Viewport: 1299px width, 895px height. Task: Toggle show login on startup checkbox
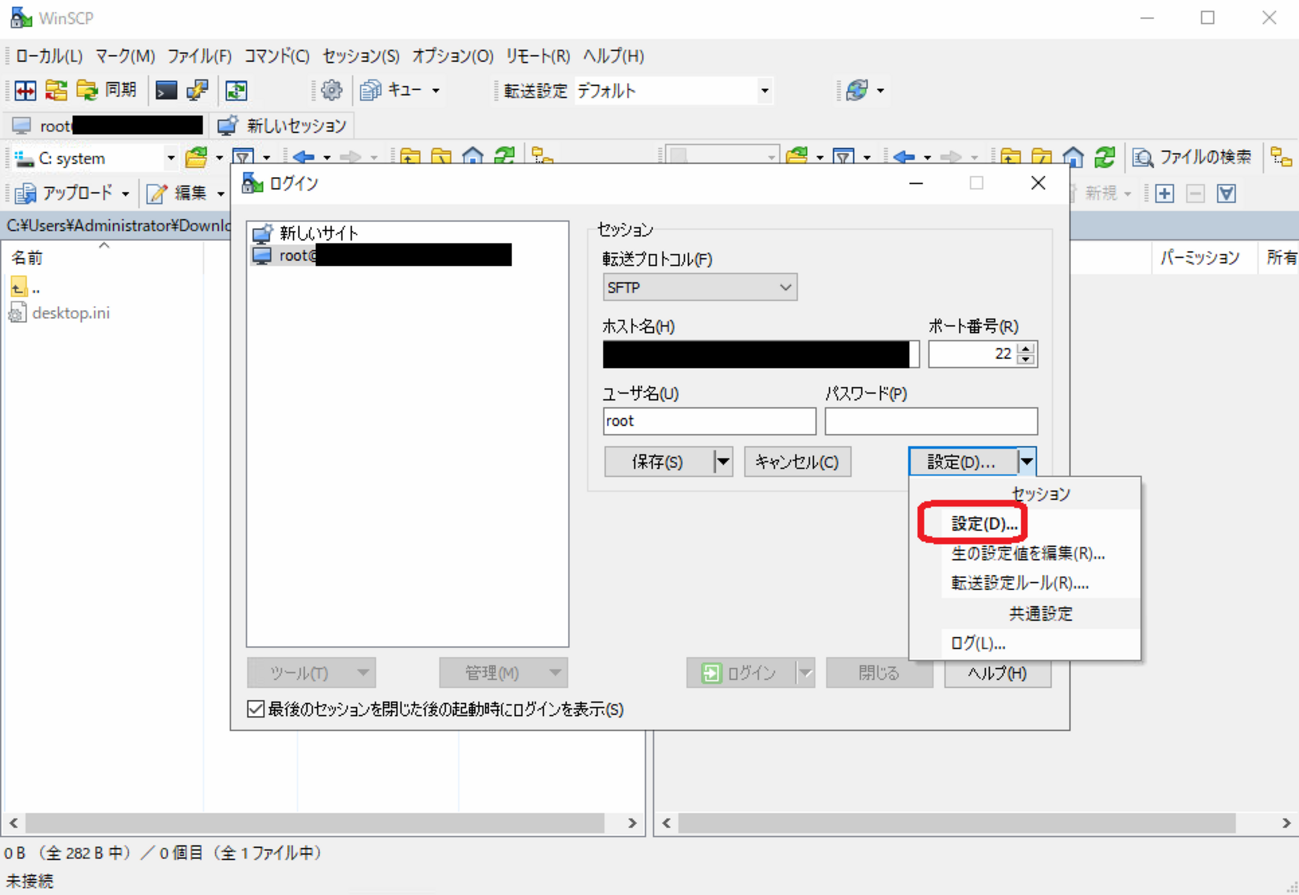(256, 709)
